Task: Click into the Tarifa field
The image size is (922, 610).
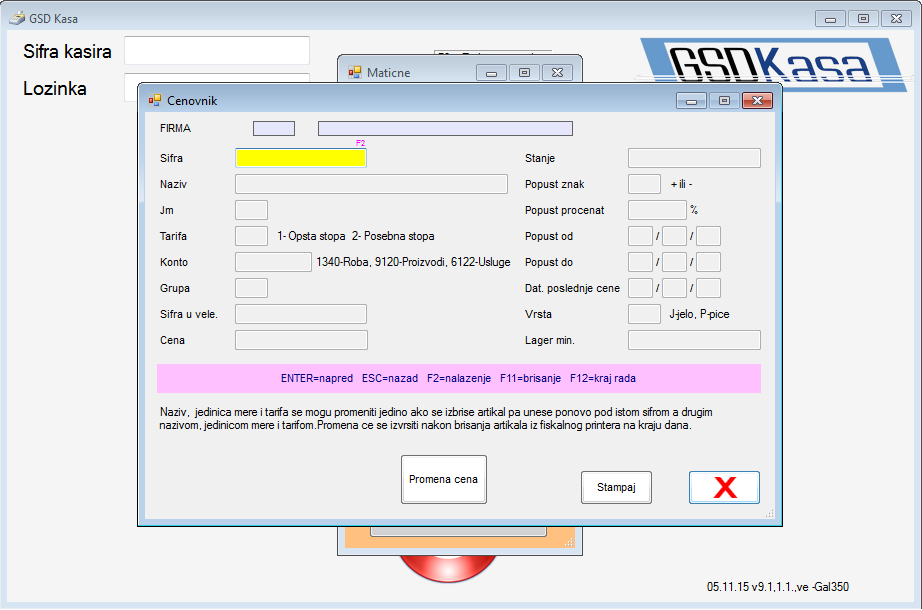Action: [251, 236]
